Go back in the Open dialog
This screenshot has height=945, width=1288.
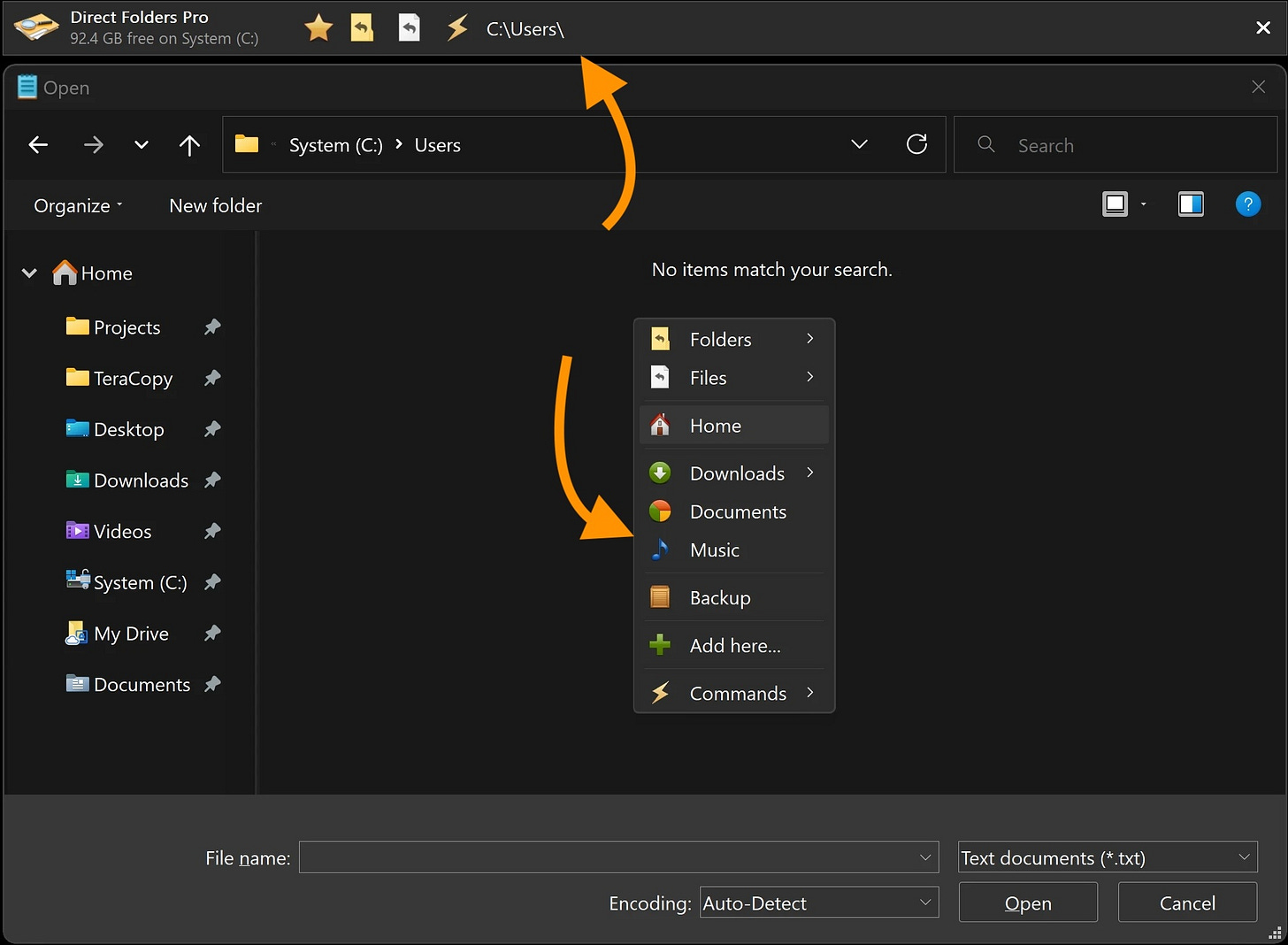pyautogui.click(x=38, y=145)
